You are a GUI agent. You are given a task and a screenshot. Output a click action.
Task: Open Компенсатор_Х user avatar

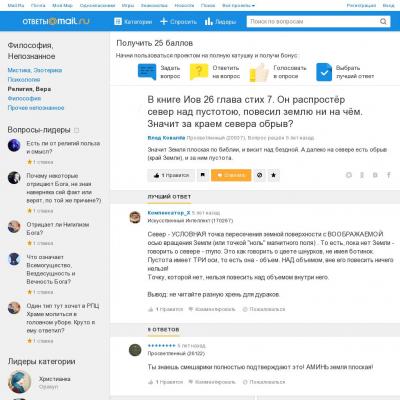[x=135, y=217]
